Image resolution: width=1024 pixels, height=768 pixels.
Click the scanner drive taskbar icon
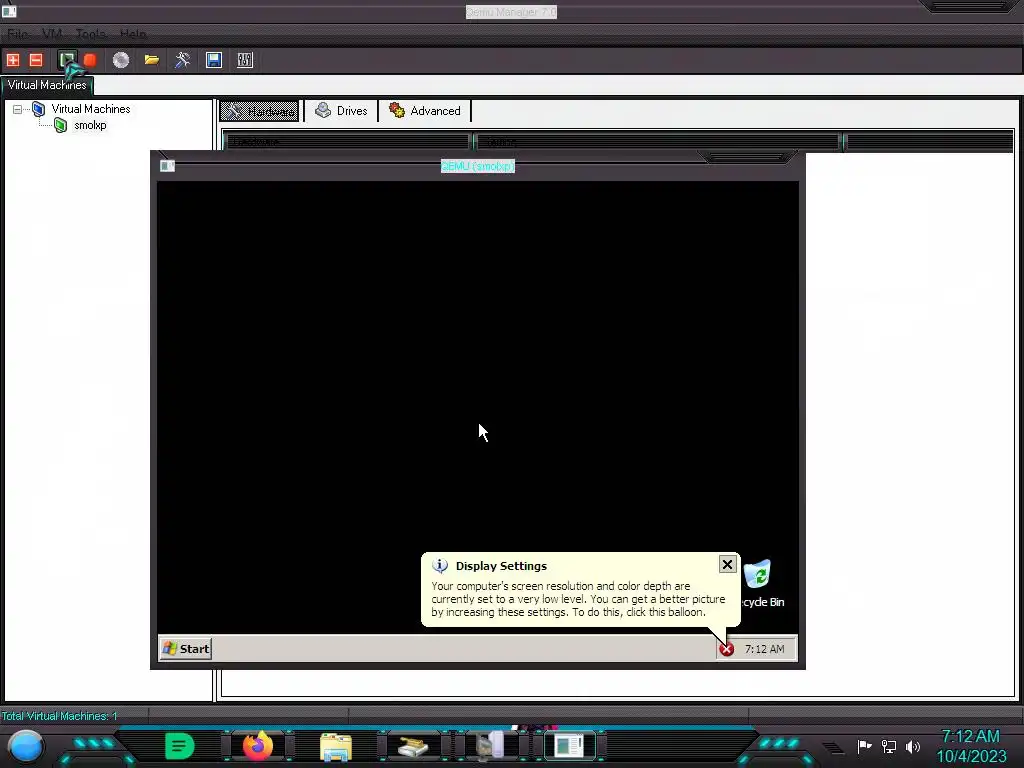point(413,746)
